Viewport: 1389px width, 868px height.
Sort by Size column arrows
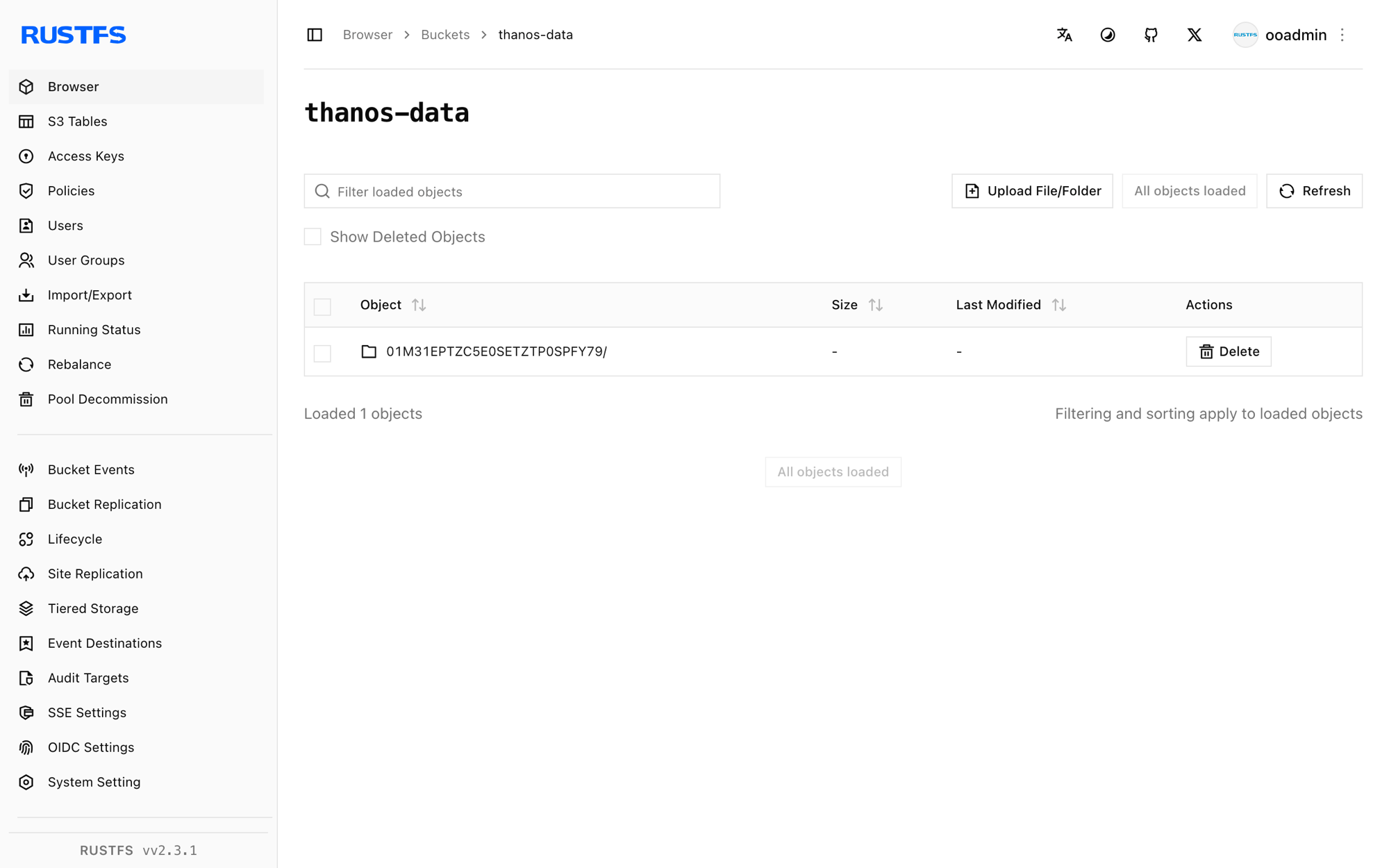(876, 305)
